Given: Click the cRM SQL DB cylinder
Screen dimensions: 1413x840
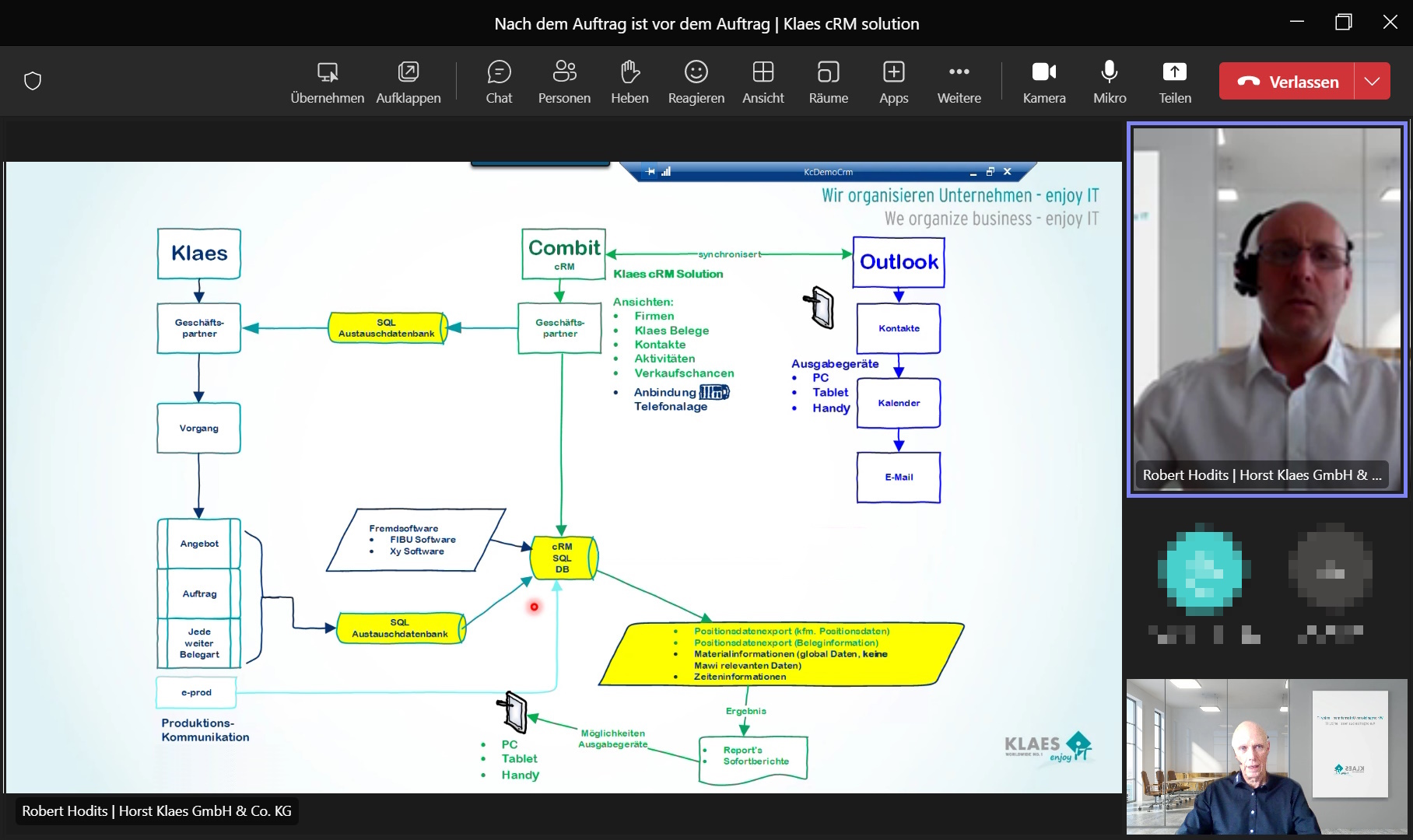Looking at the screenshot, I should pos(563,558).
